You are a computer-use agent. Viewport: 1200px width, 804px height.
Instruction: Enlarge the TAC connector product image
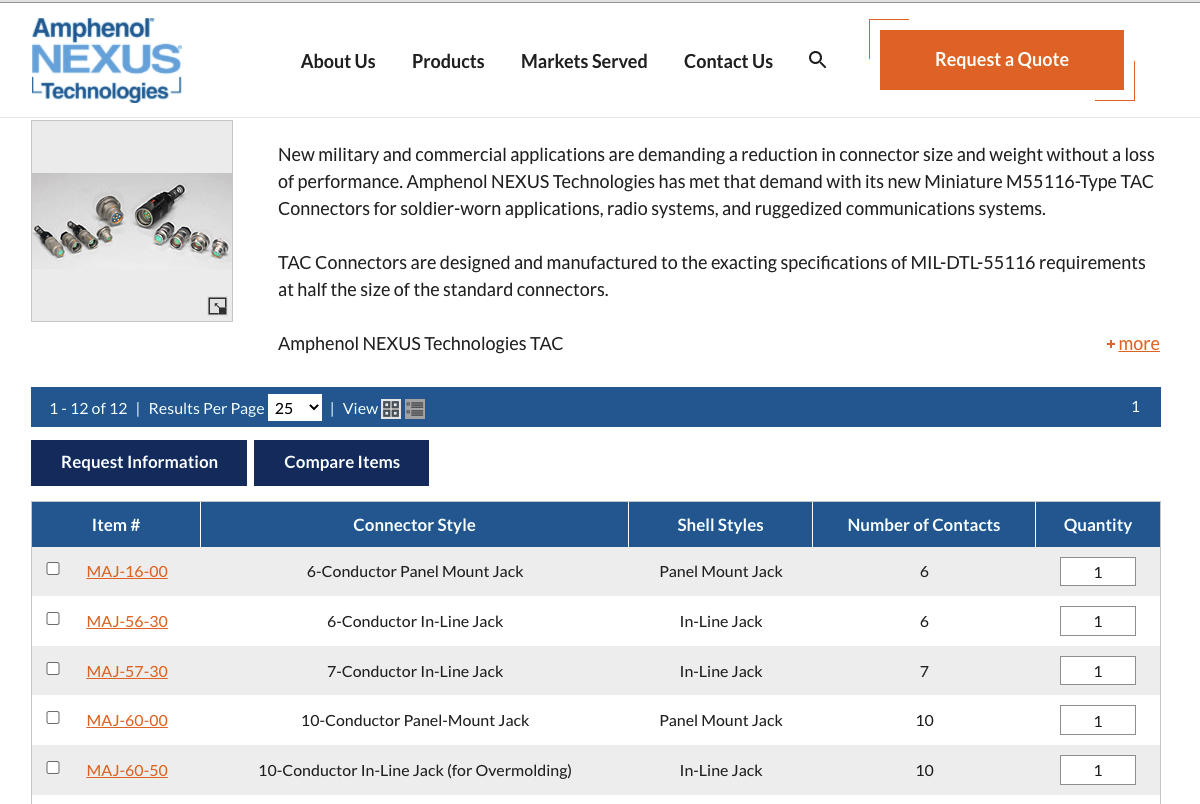[217, 306]
